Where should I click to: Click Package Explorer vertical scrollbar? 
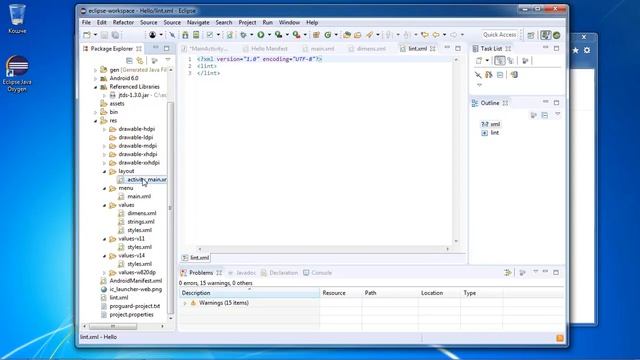170,208
